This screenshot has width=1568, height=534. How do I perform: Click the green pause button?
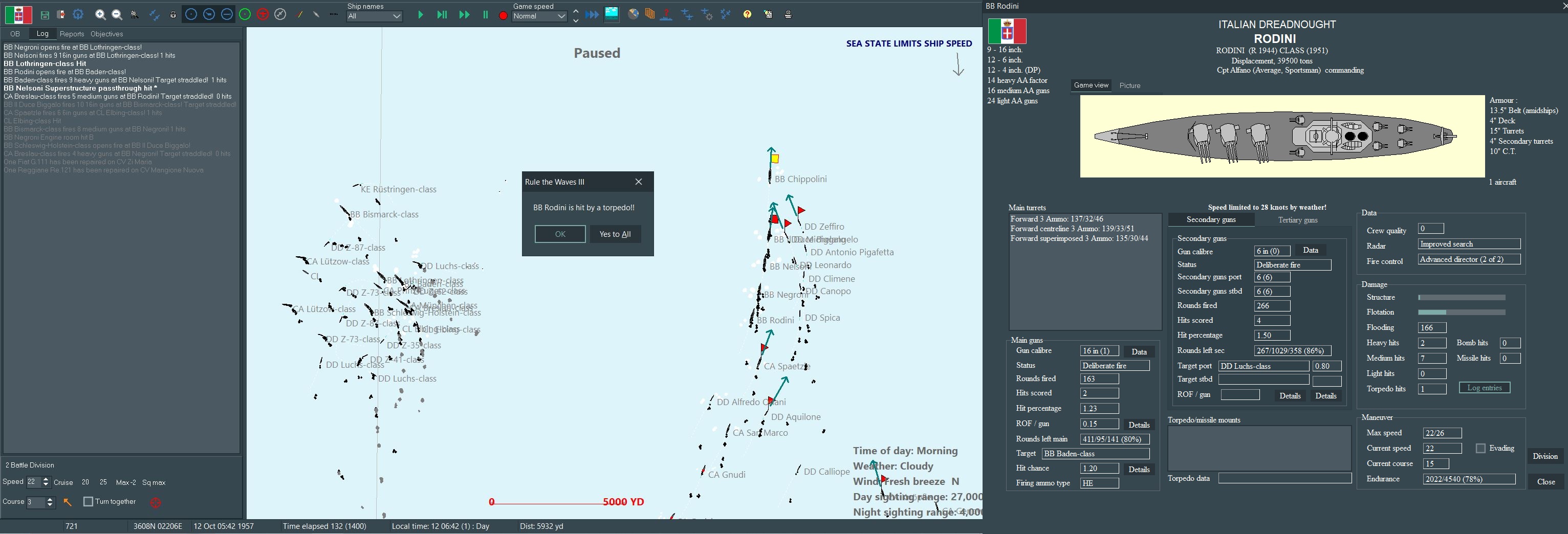click(x=485, y=15)
